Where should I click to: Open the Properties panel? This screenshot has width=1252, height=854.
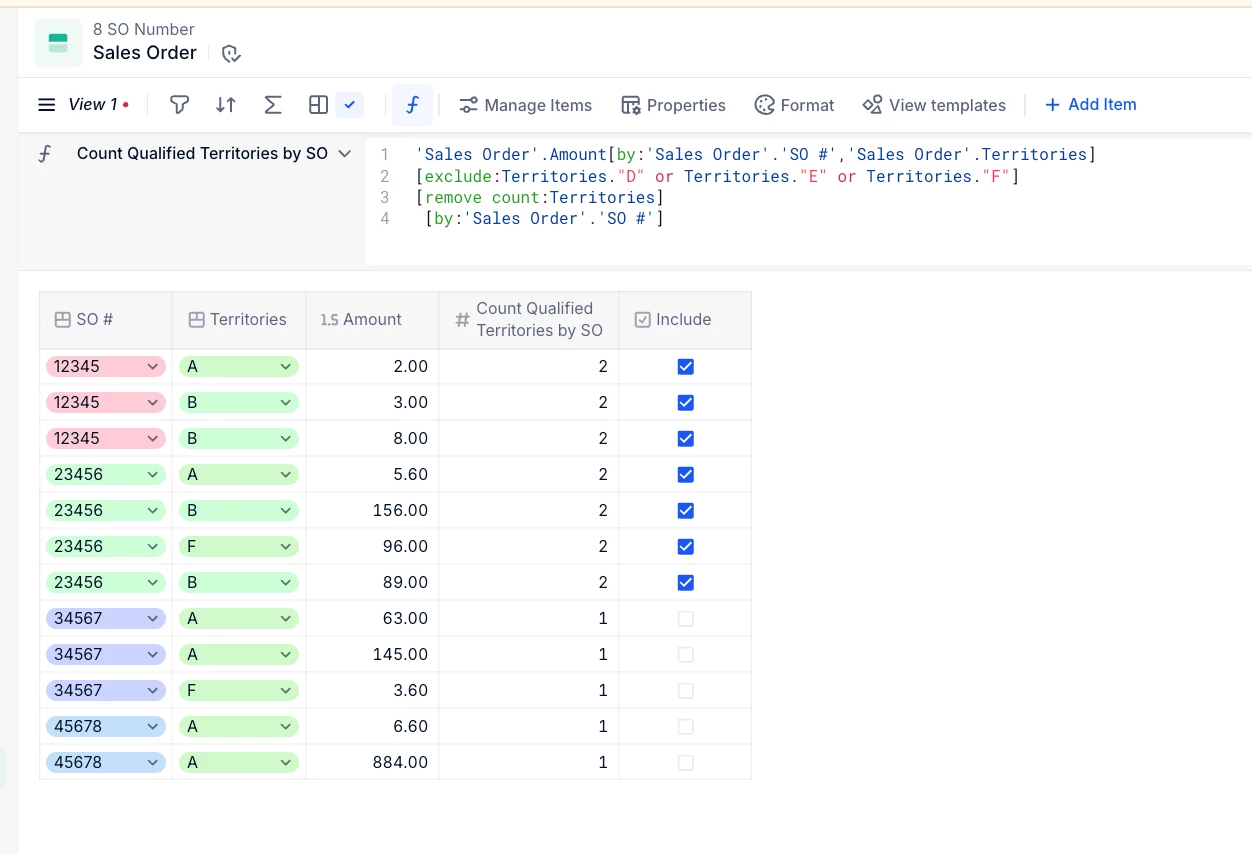click(x=673, y=105)
